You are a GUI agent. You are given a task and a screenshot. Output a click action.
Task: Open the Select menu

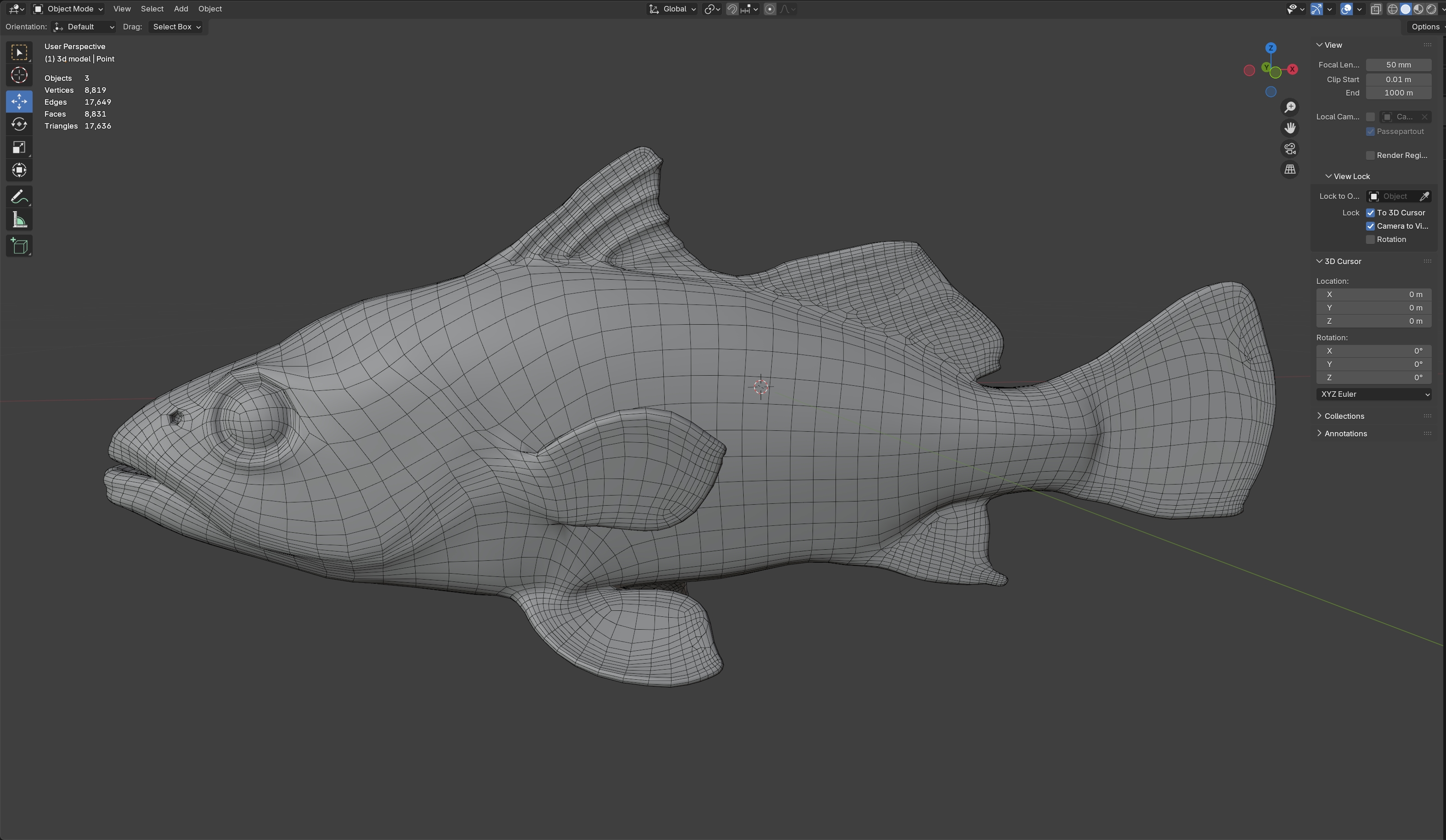coord(152,9)
